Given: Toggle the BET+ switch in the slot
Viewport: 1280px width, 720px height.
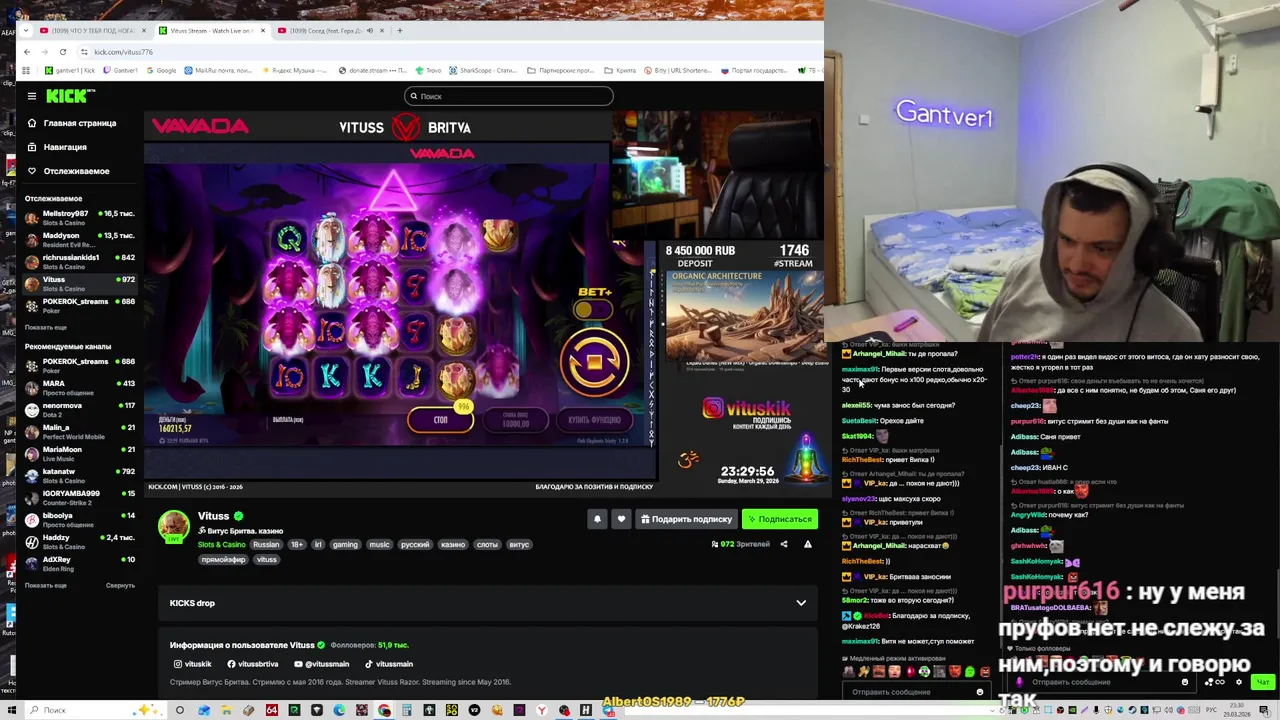Looking at the screenshot, I should click(x=594, y=310).
